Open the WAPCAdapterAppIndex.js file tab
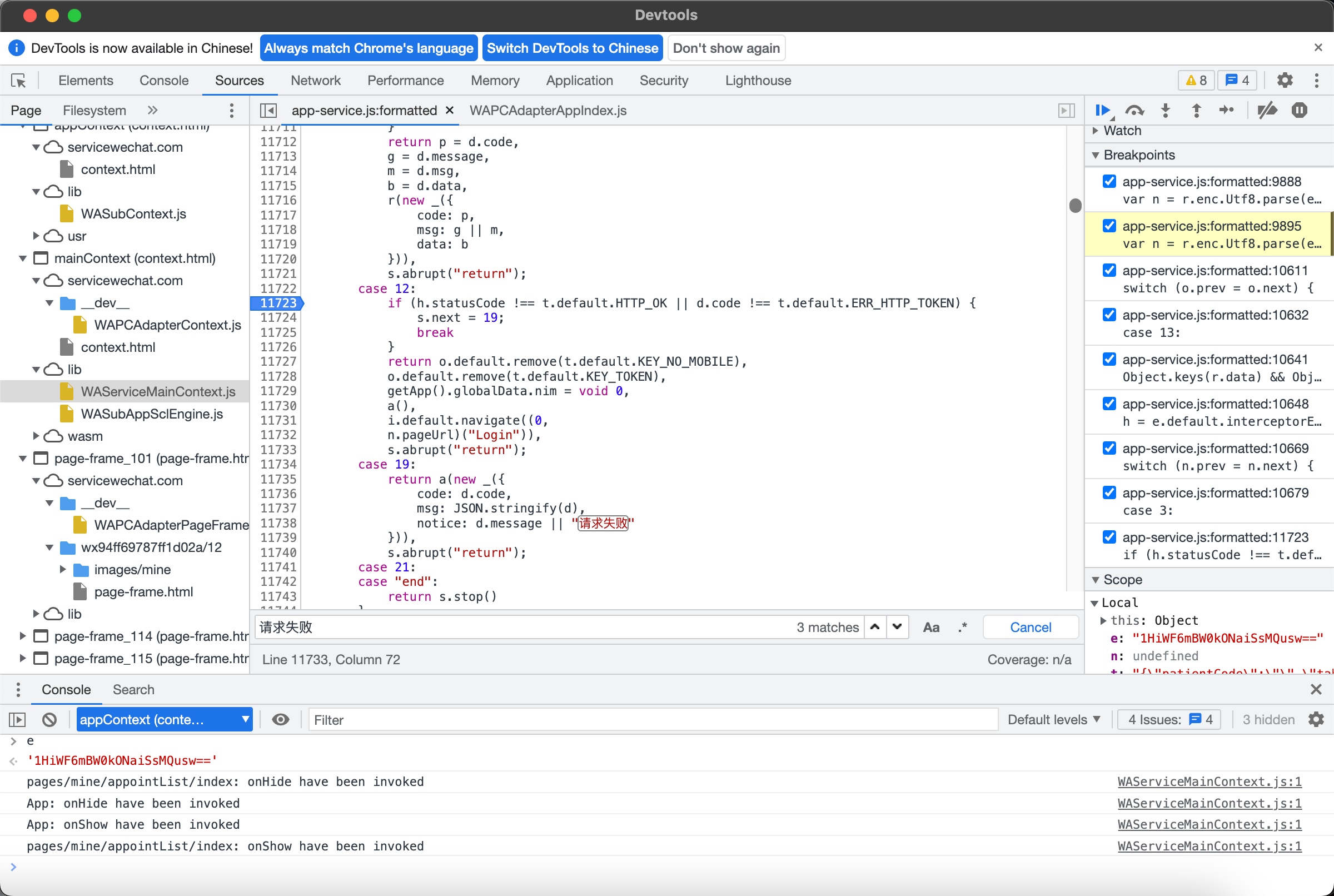Image resolution: width=1334 pixels, height=896 pixels. click(x=548, y=110)
